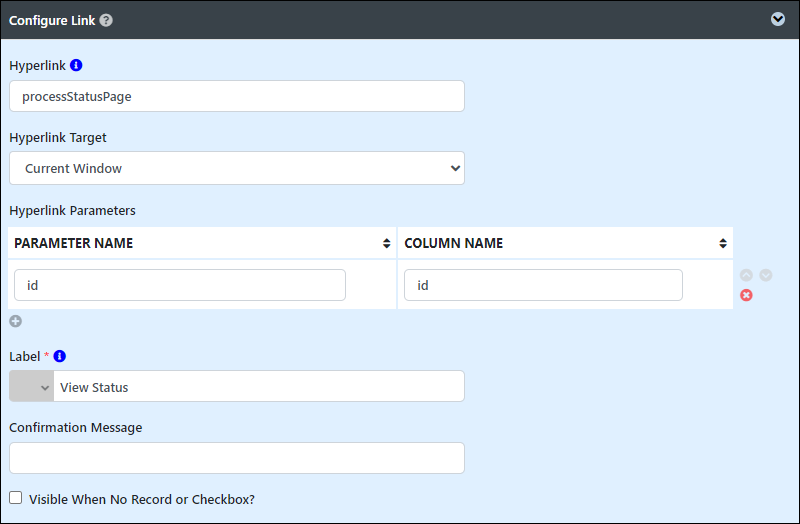Sort by Parameter Name arrows
The height and width of the screenshot is (524, 800).
[386, 243]
